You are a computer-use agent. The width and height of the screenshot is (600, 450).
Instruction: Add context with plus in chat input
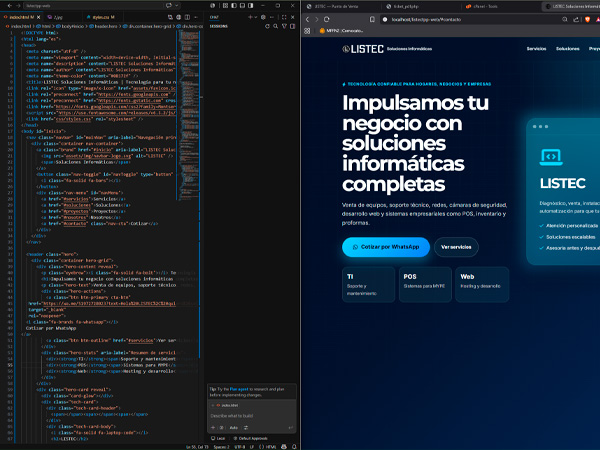point(213,428)
